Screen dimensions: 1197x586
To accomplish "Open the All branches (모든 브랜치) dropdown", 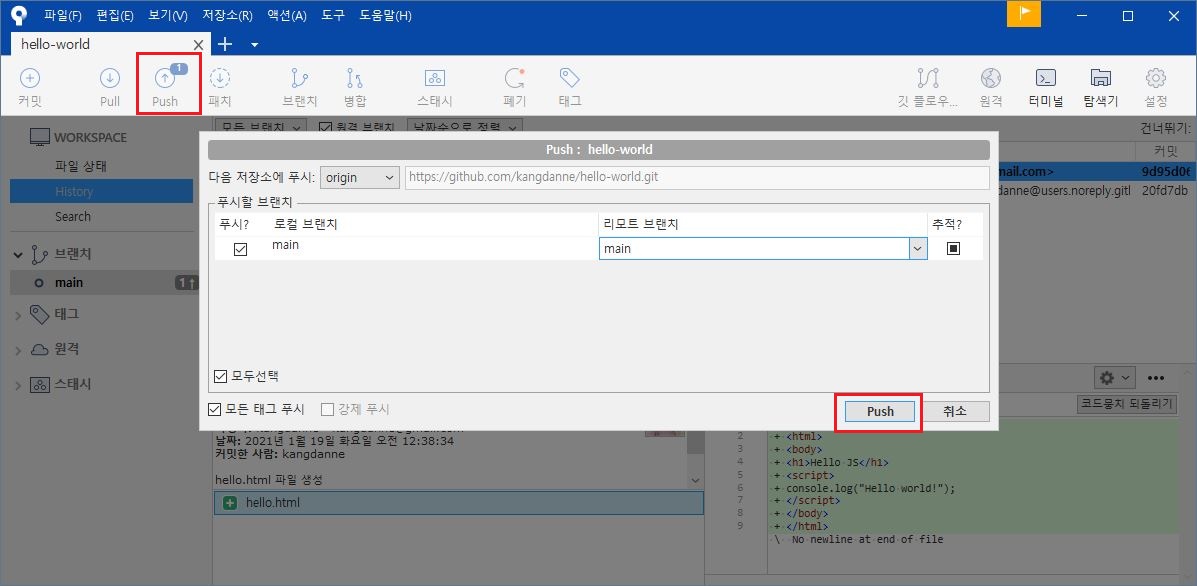I will tap(261, 127).
